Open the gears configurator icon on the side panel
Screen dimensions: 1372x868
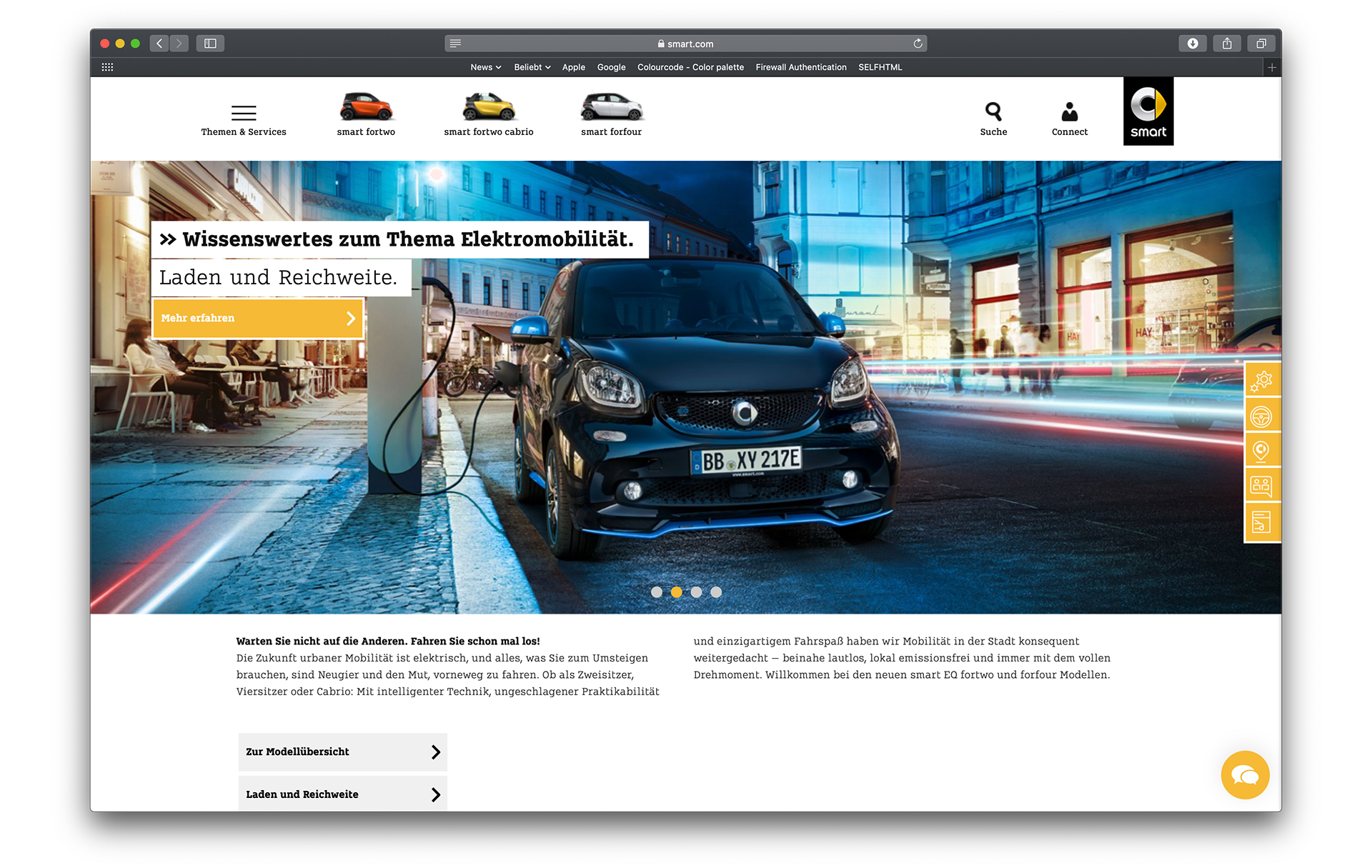click(1262, 381)
